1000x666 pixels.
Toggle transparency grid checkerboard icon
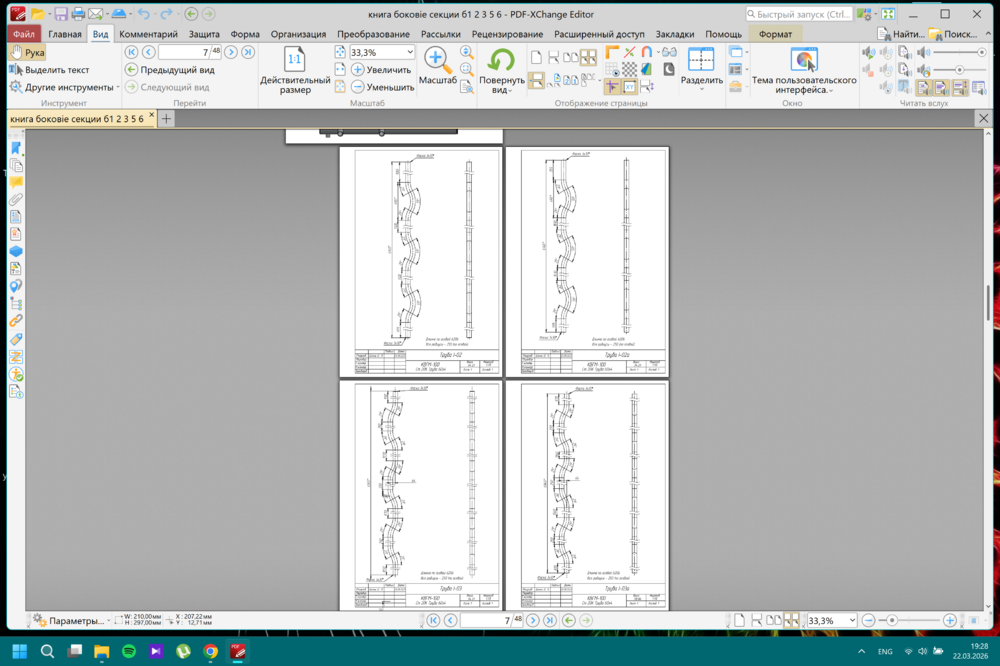click(629, 70)
